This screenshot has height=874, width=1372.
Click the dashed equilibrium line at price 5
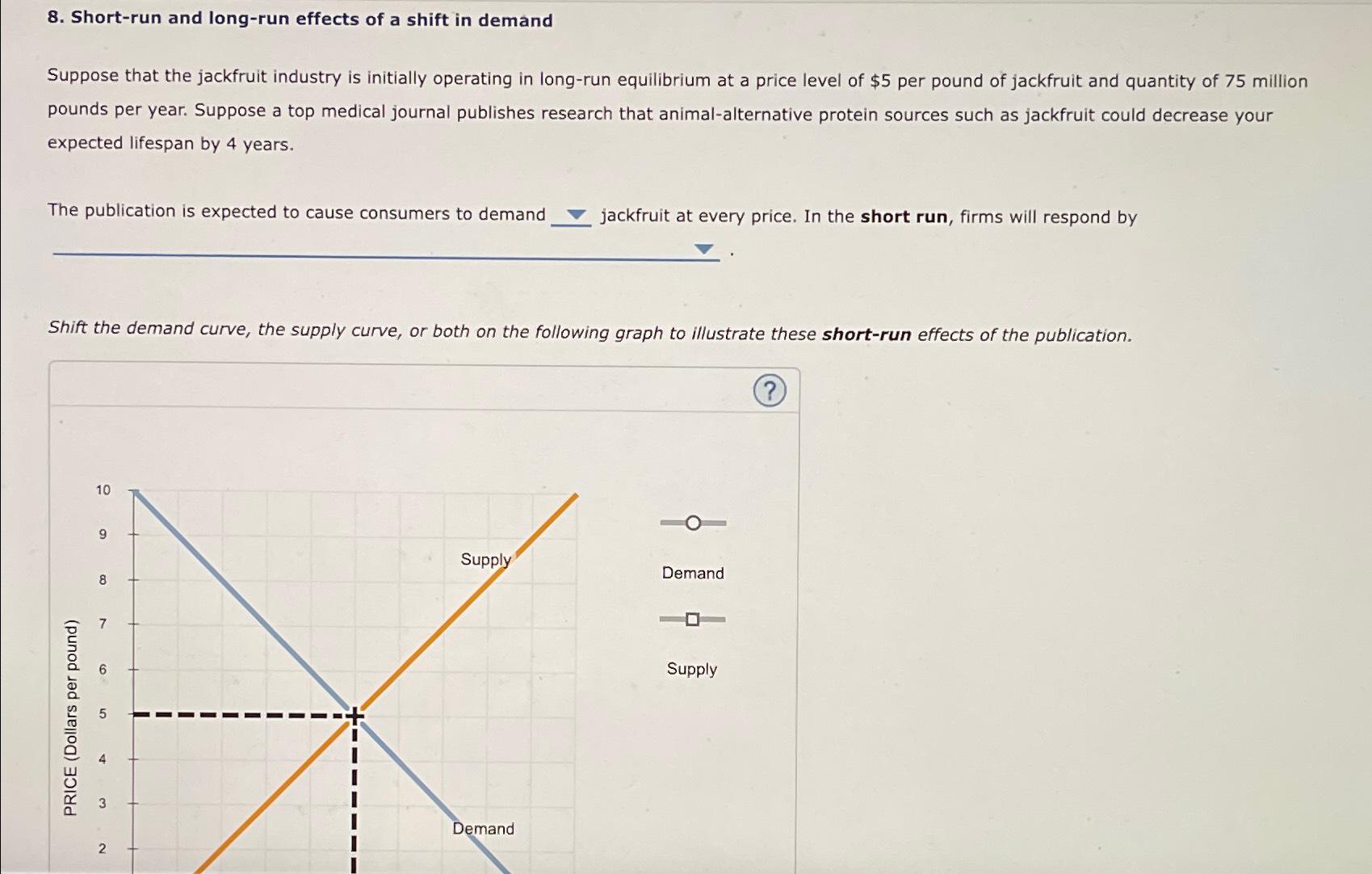point(242,714)
